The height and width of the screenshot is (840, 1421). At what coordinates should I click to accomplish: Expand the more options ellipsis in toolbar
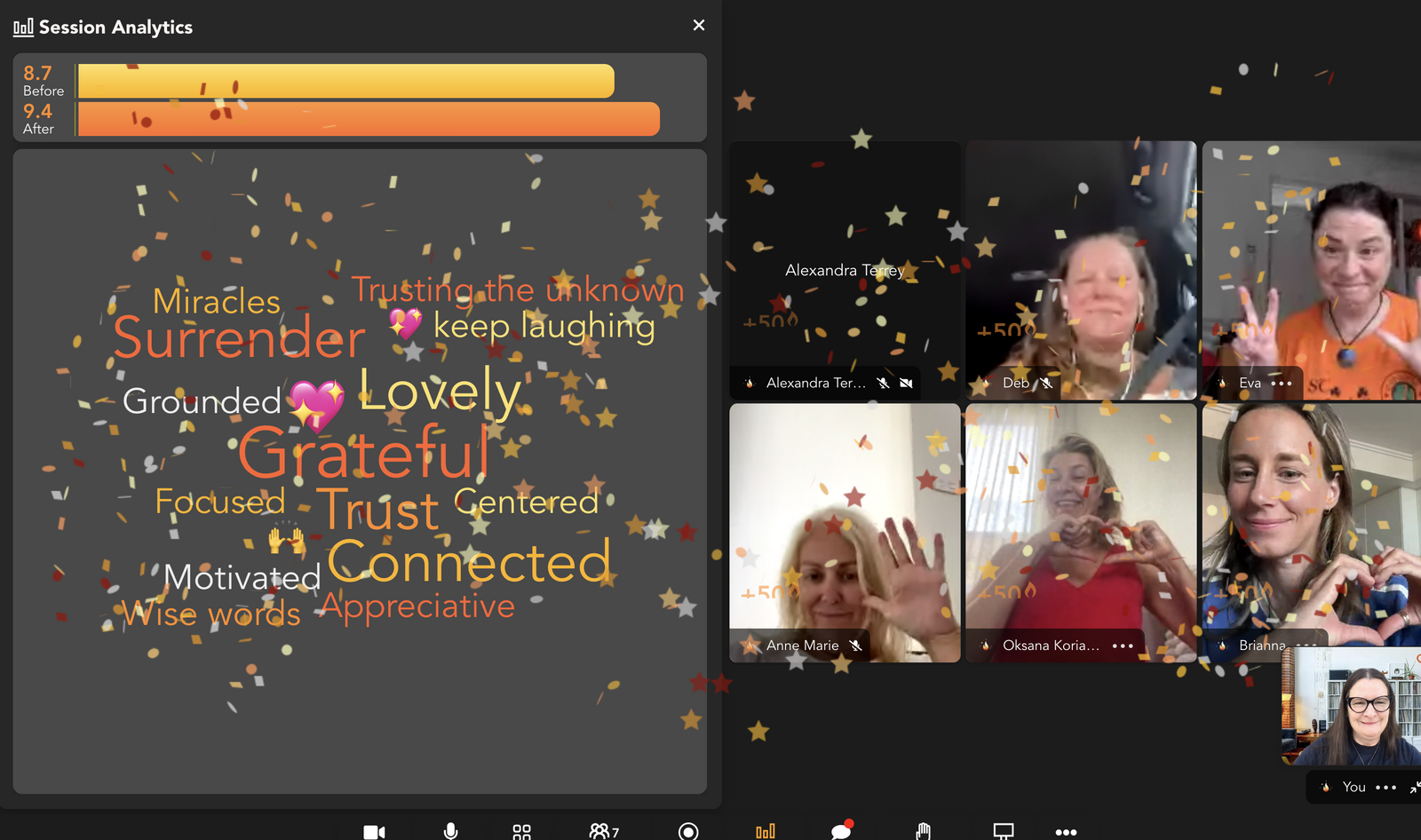(x=1066, y=832)
